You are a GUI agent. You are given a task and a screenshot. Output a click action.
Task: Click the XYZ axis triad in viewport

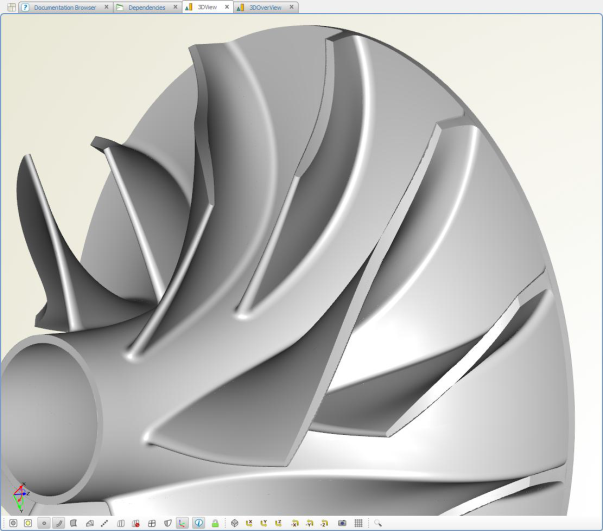(20, 496)
